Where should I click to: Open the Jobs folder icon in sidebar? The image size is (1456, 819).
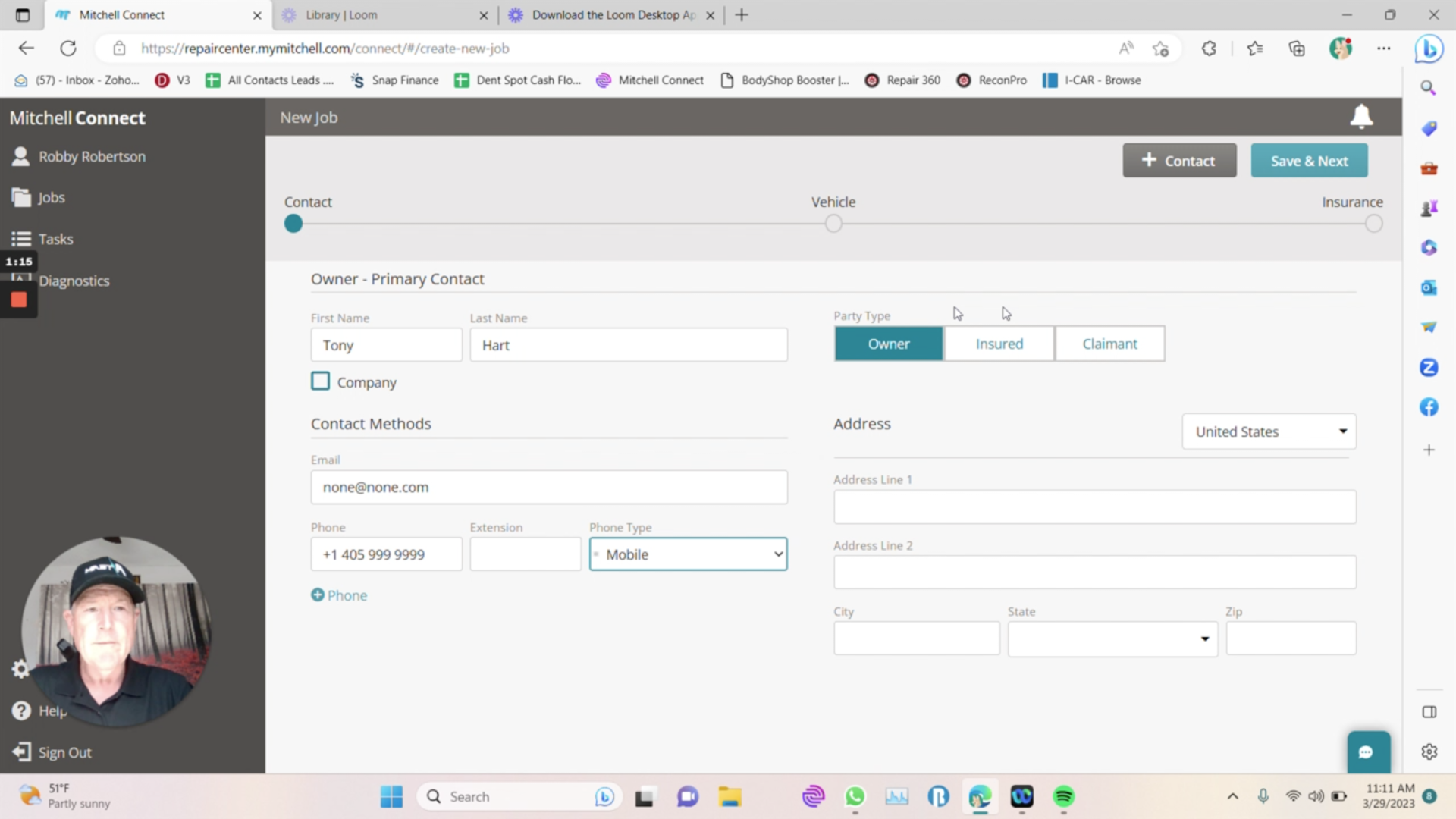[x=21, y=197]
